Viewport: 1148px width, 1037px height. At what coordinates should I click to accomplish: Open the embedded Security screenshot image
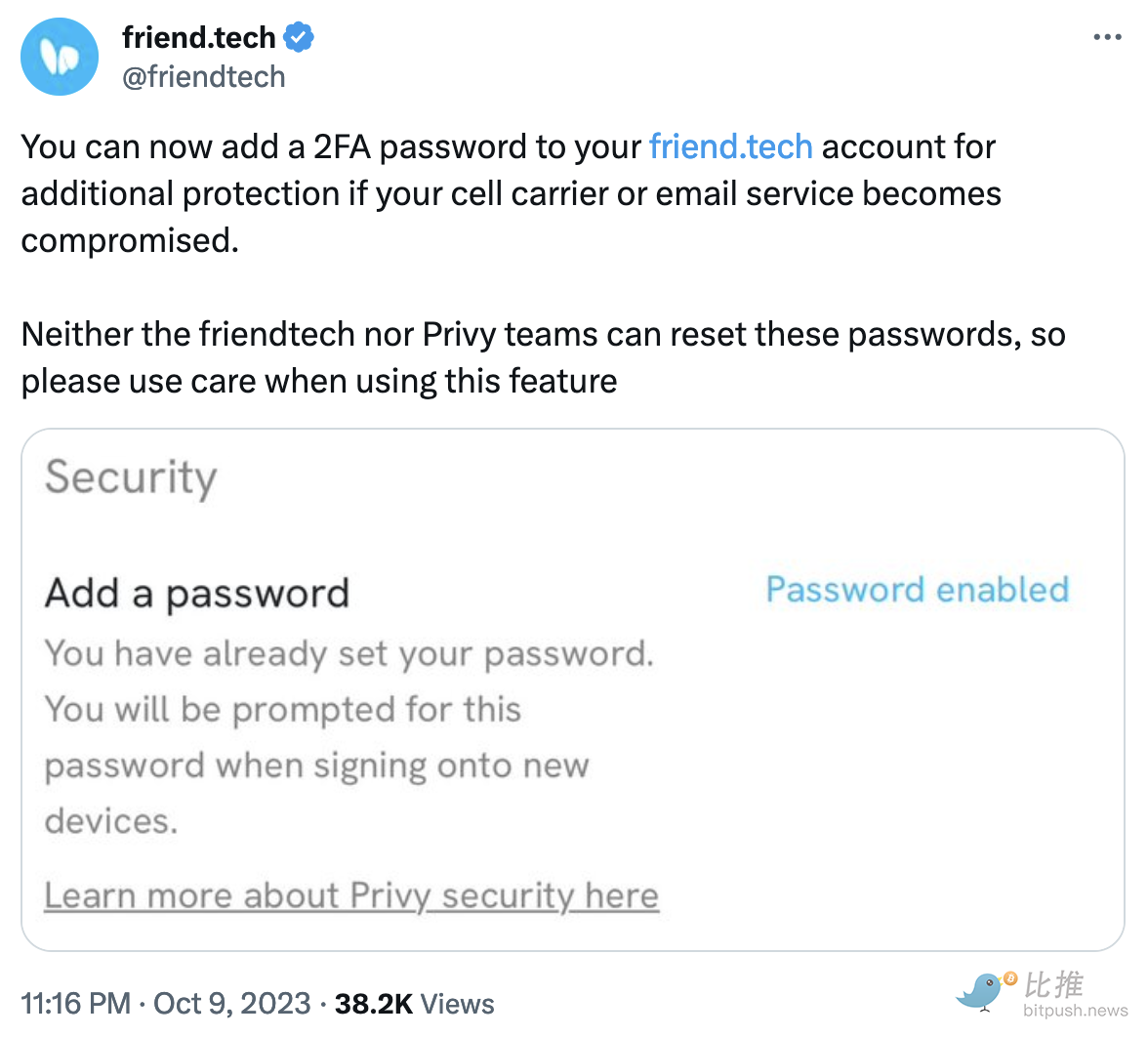(572, 689)
